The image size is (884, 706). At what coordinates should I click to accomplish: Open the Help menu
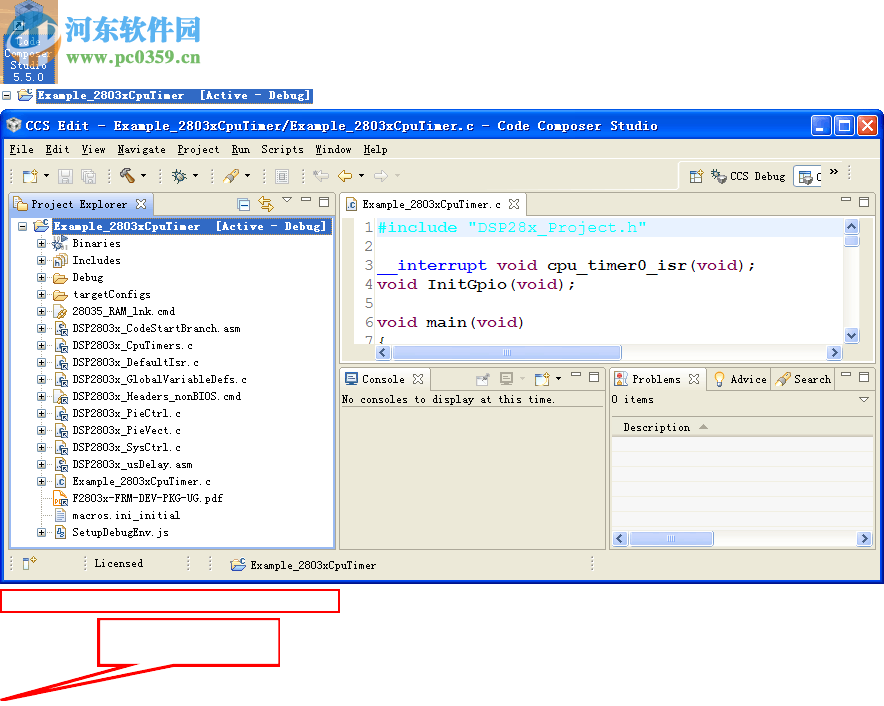(x=375, y=149)
